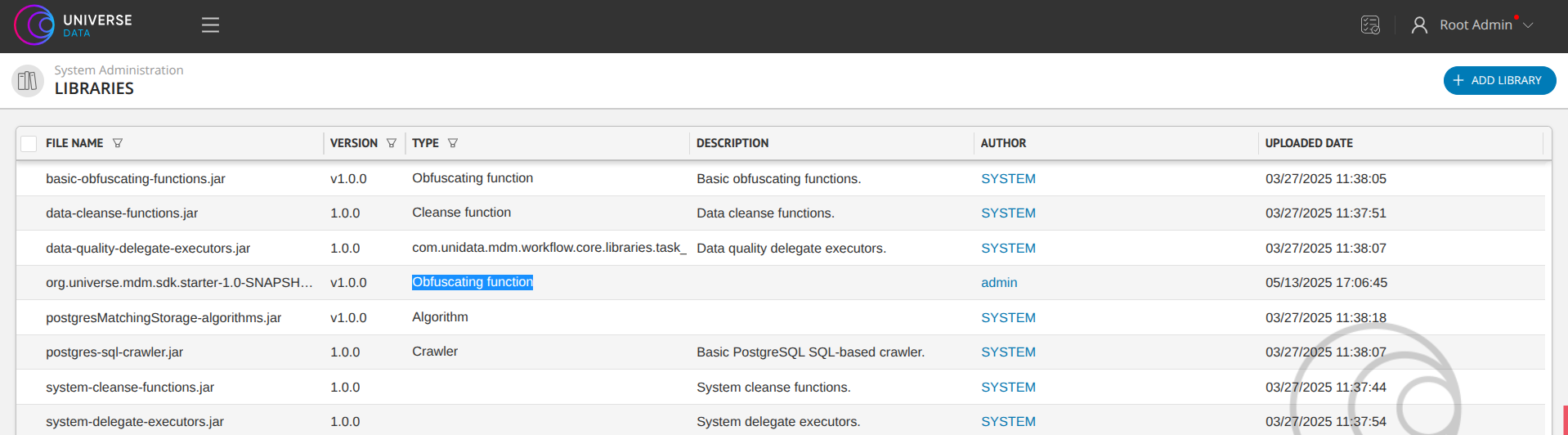The width and height of the screenshot is (1568, 435).
Task: Click the Root Admin user avatar icon
Action: (x=1419, y=25)
